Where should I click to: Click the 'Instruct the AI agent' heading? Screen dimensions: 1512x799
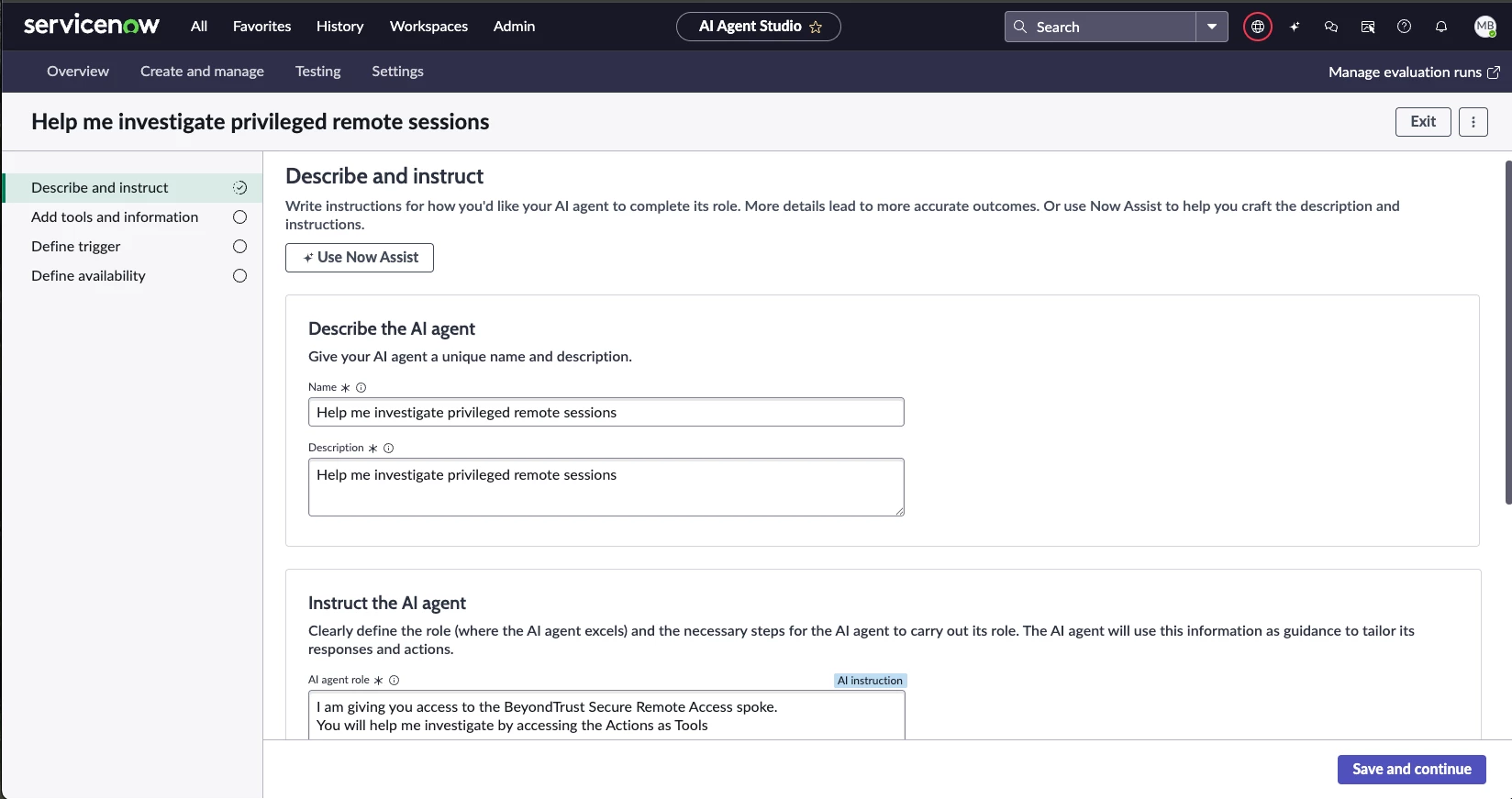tap(387, 603)
